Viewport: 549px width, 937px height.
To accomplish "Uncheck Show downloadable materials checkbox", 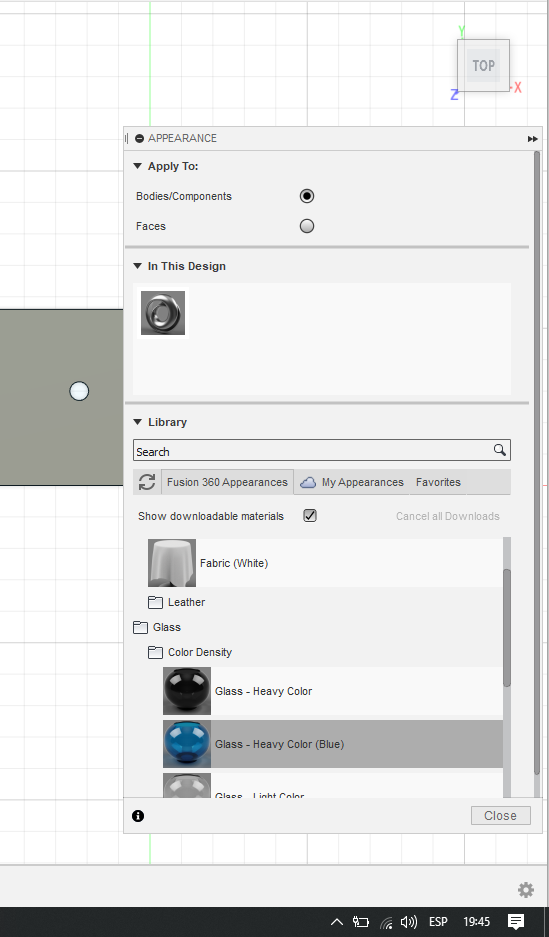I will point(309,515).
